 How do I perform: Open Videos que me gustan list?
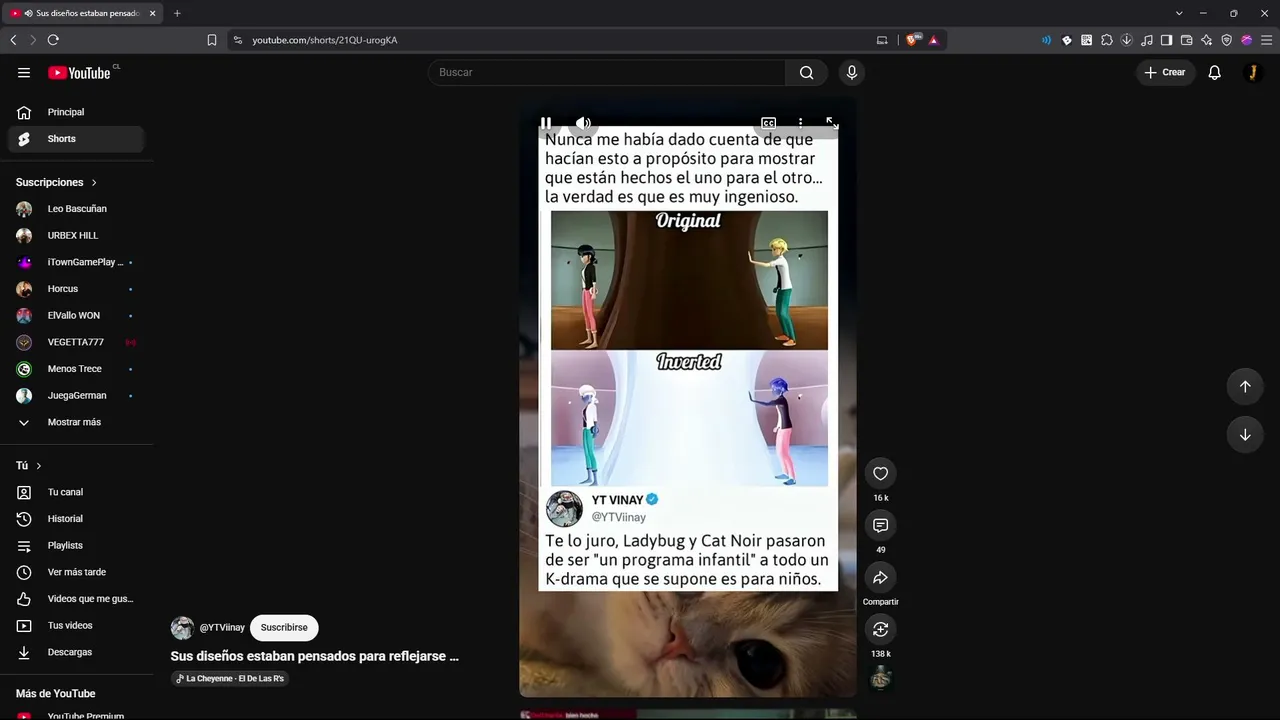[76, 599]
